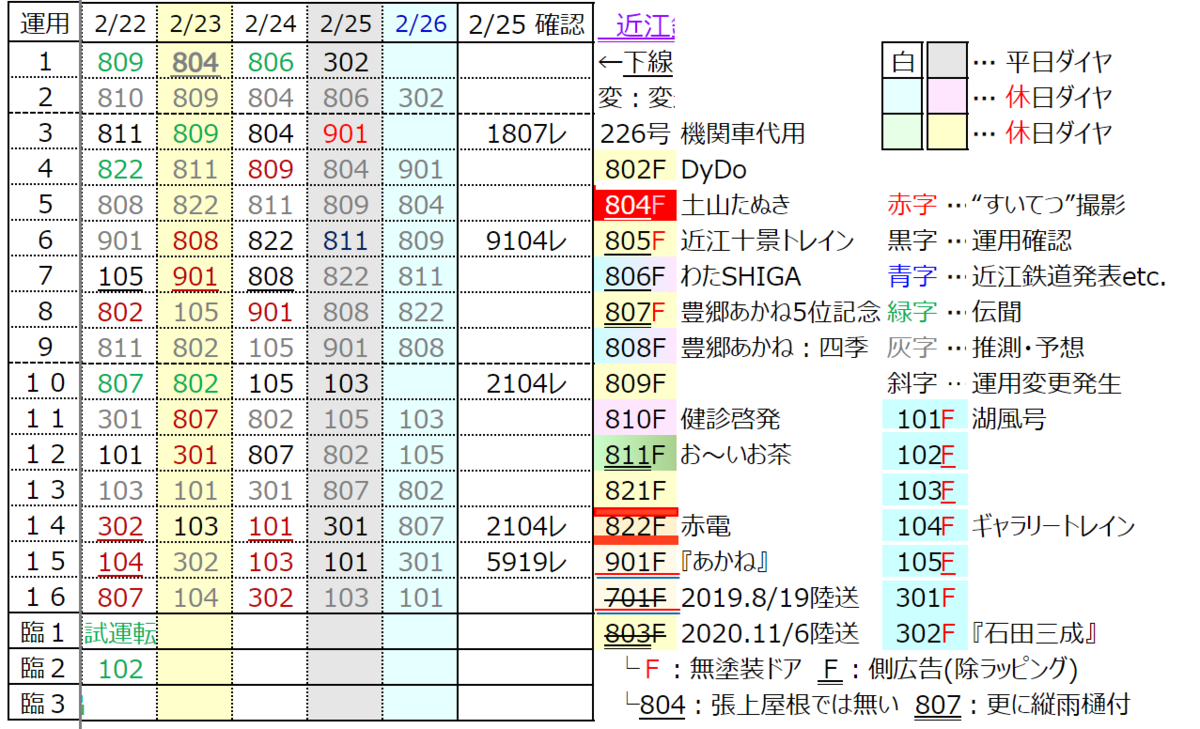This screenshot has width=1200, height=729.
Task: Select the 809F legend cell
Action: pyautogui.click(x=634, y=383)
